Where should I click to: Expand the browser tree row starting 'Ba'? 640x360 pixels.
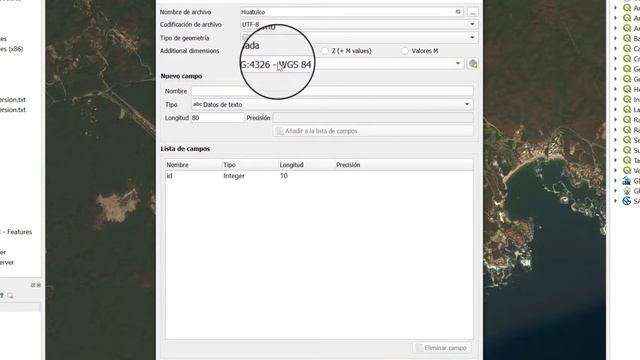click(x=616, y=38)
